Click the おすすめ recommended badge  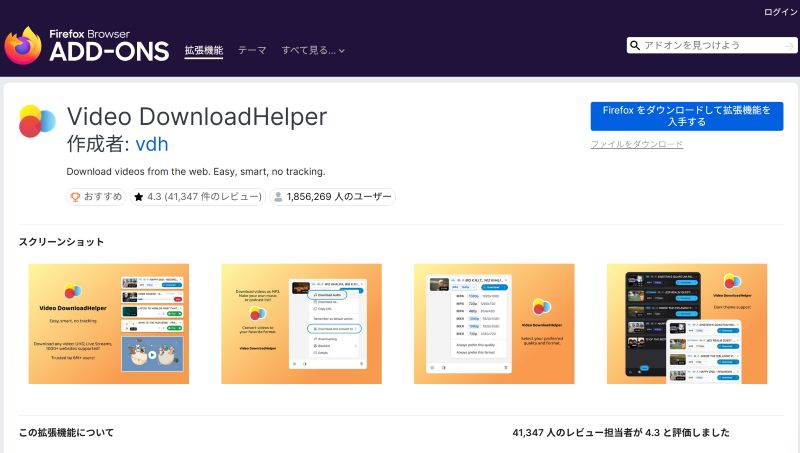96,197
